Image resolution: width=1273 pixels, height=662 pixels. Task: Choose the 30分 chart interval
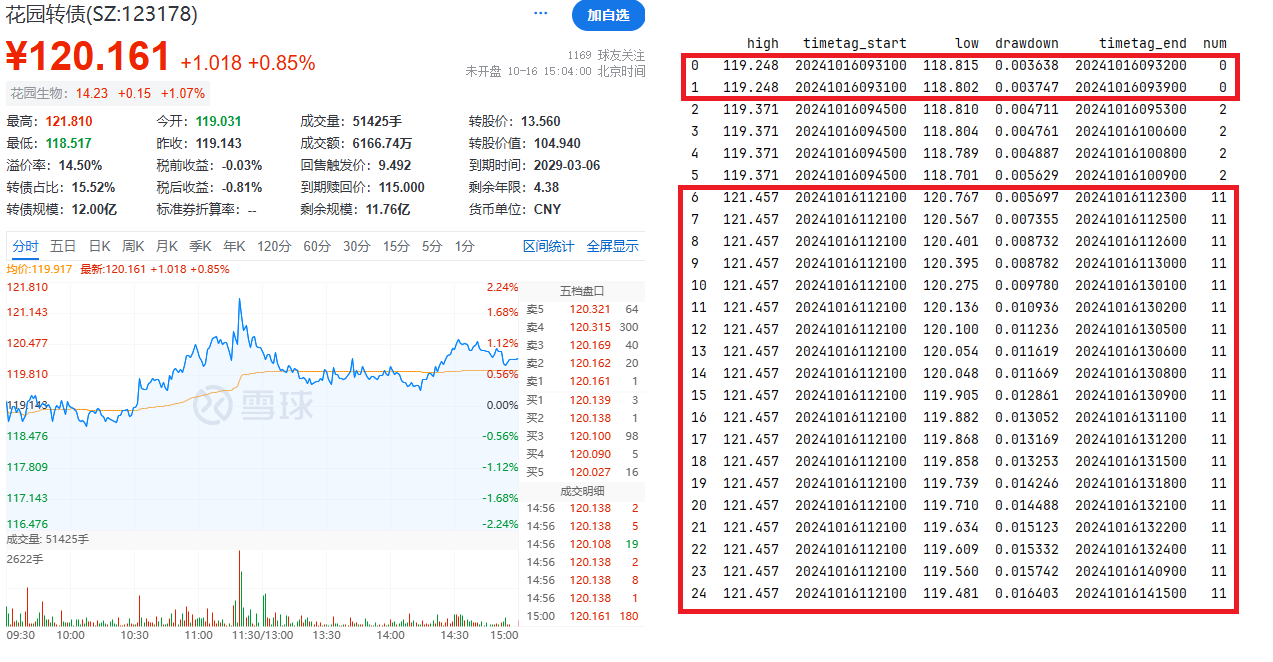click(356, 246)
